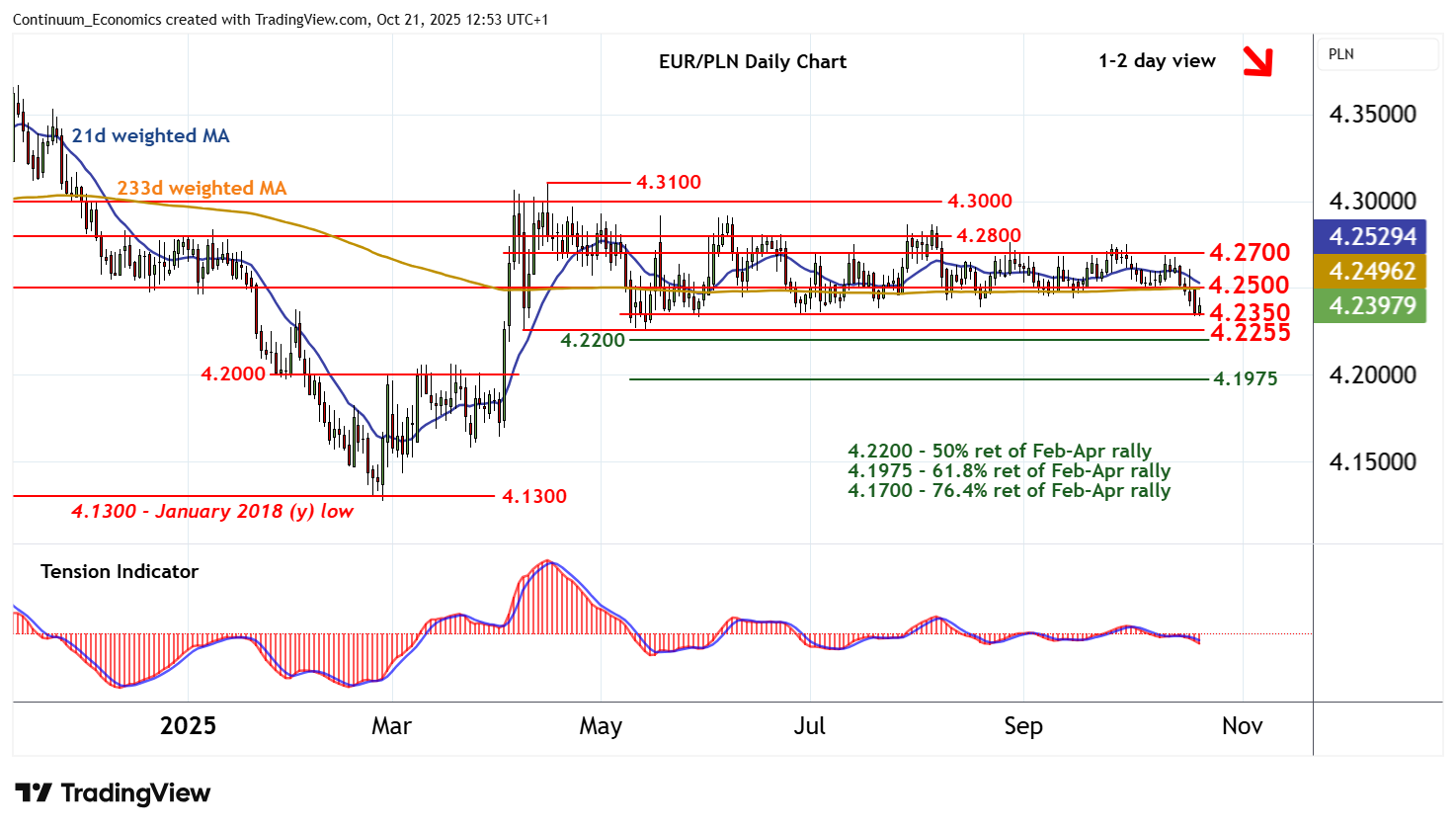Click the 1-2 day view label

(1157, 61)
